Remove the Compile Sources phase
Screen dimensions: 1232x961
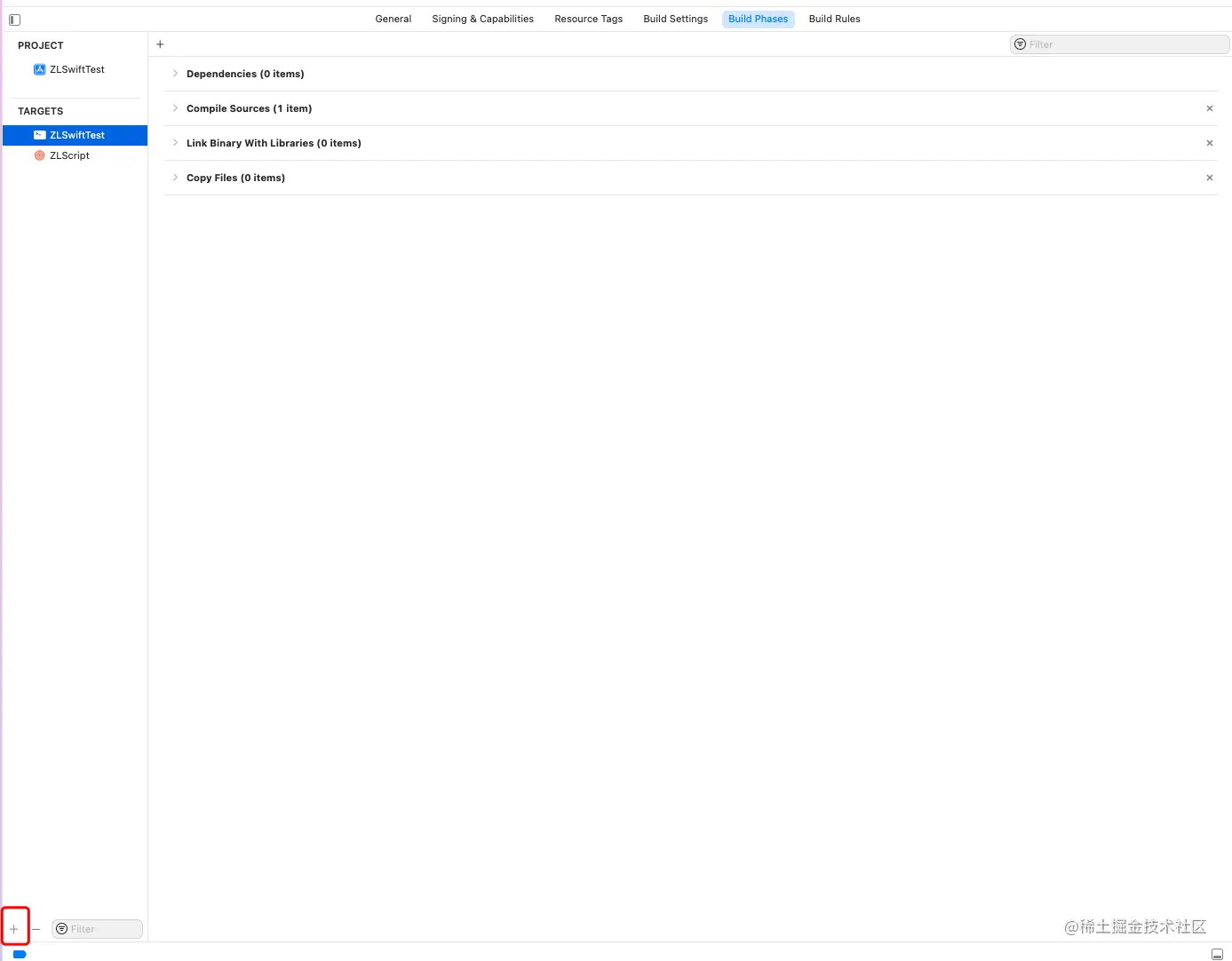point(1210,108)
